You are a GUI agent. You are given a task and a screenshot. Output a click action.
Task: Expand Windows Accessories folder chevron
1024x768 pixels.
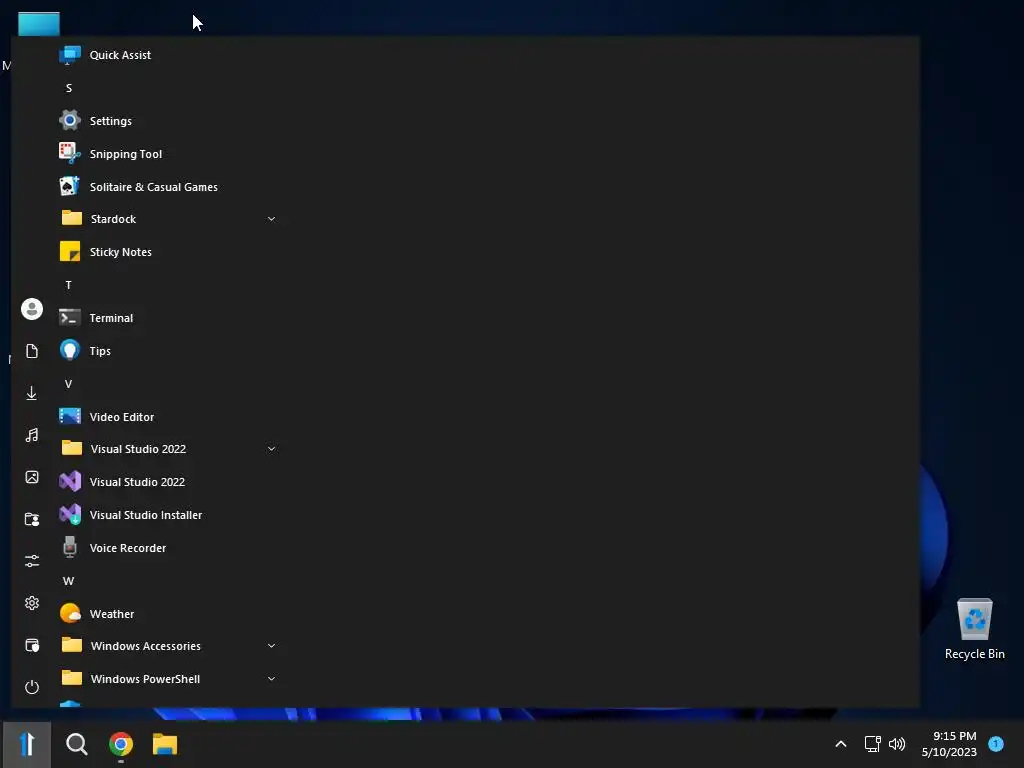click(271, 646)
